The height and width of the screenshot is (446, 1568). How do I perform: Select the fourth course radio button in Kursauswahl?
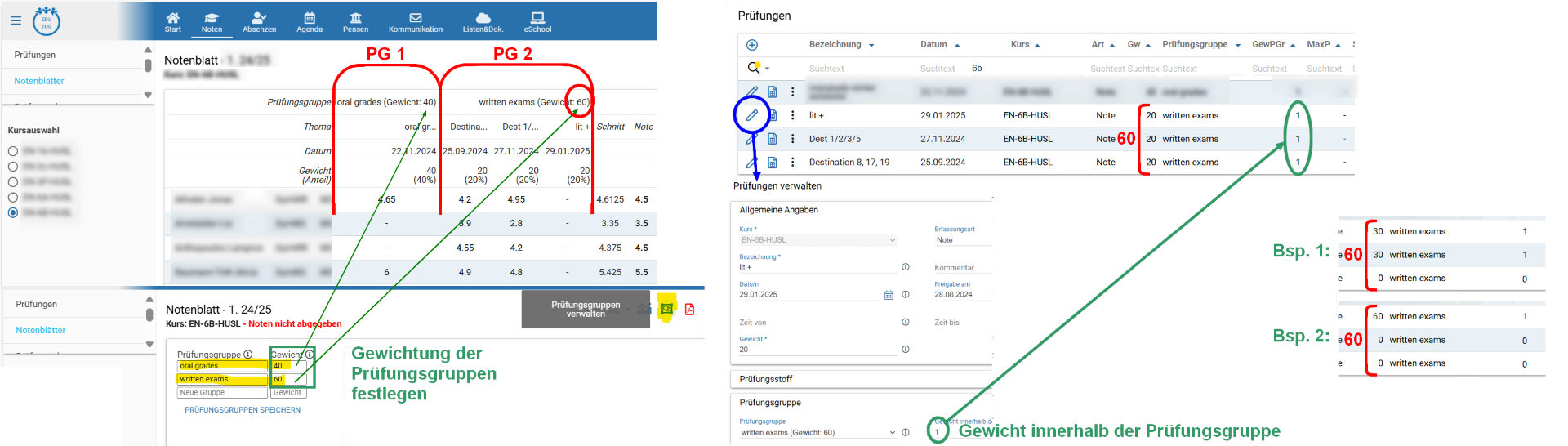point(13,198)
